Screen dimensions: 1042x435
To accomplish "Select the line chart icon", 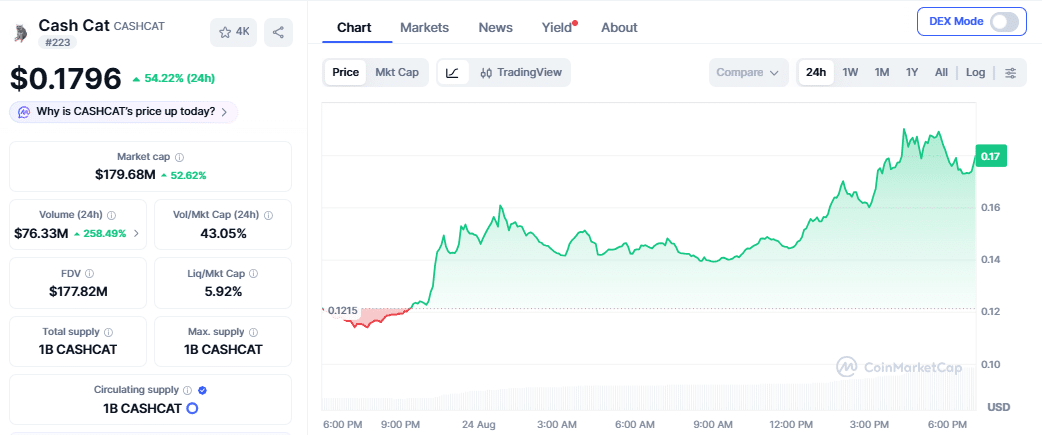I will click(453, 72).
